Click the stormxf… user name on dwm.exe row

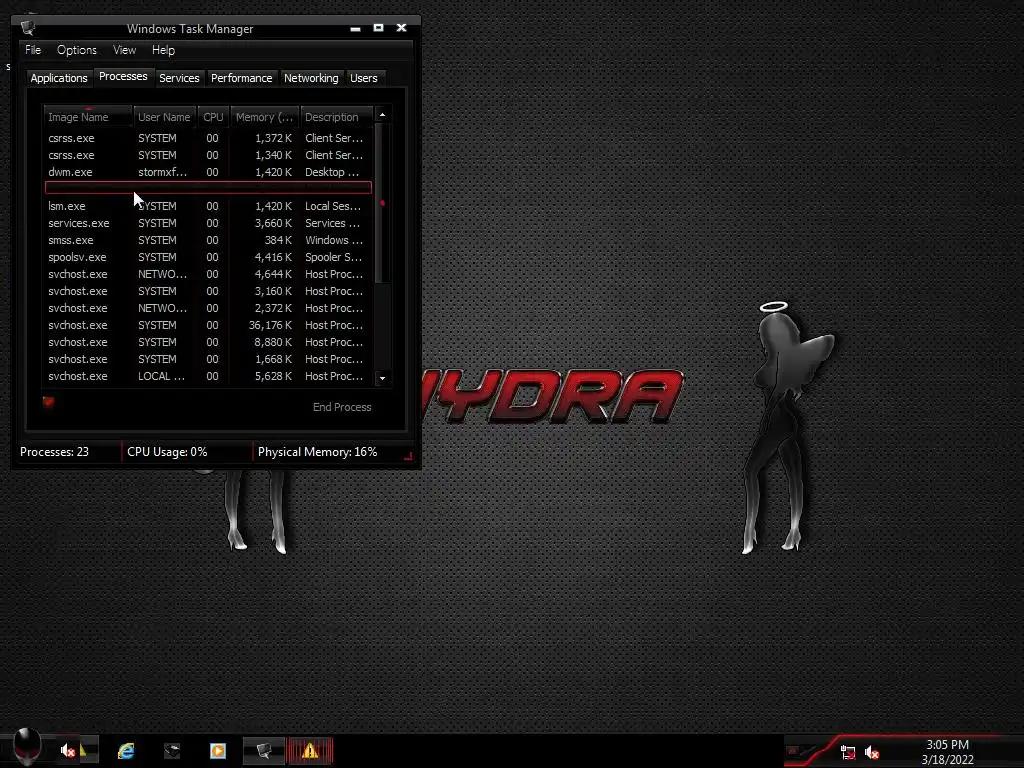162,172
